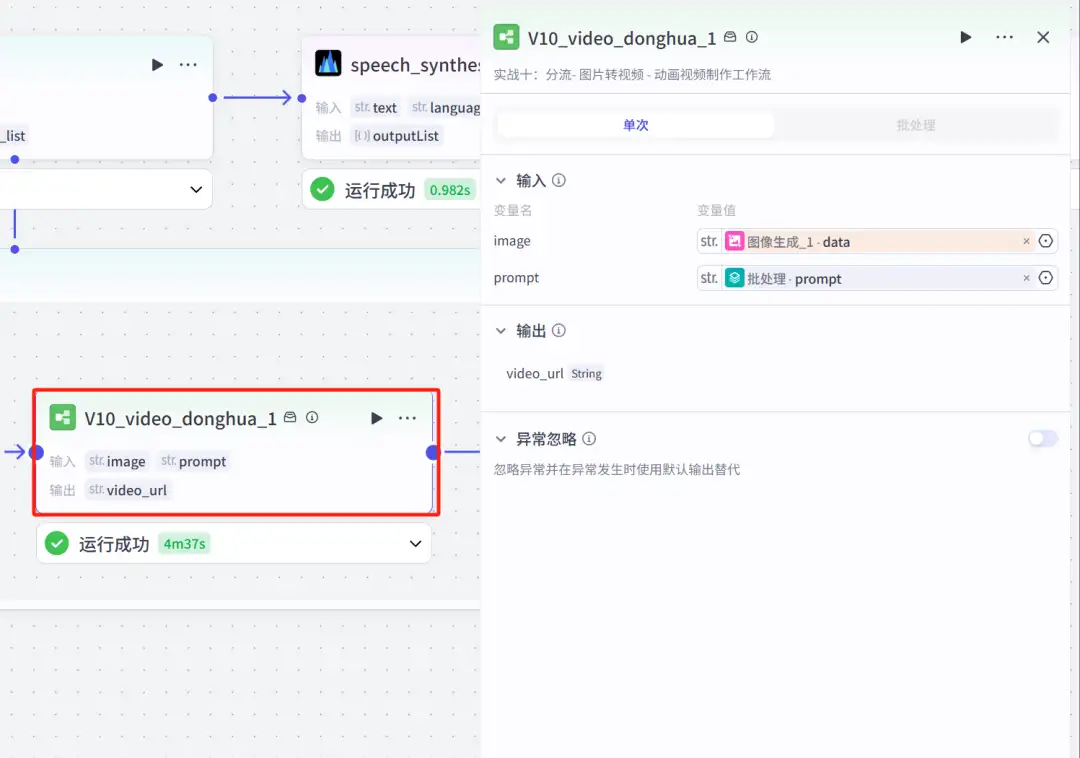
Task: Click the green workflow icon in panel header
Action: pyautogui.click(x=506, y=37)
